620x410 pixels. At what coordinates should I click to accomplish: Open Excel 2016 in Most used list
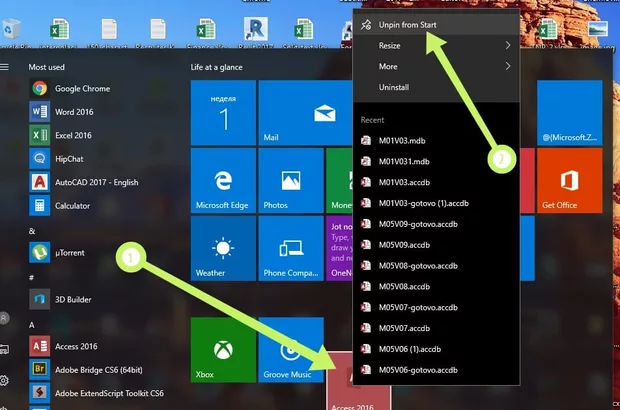(x=62, y=135)
